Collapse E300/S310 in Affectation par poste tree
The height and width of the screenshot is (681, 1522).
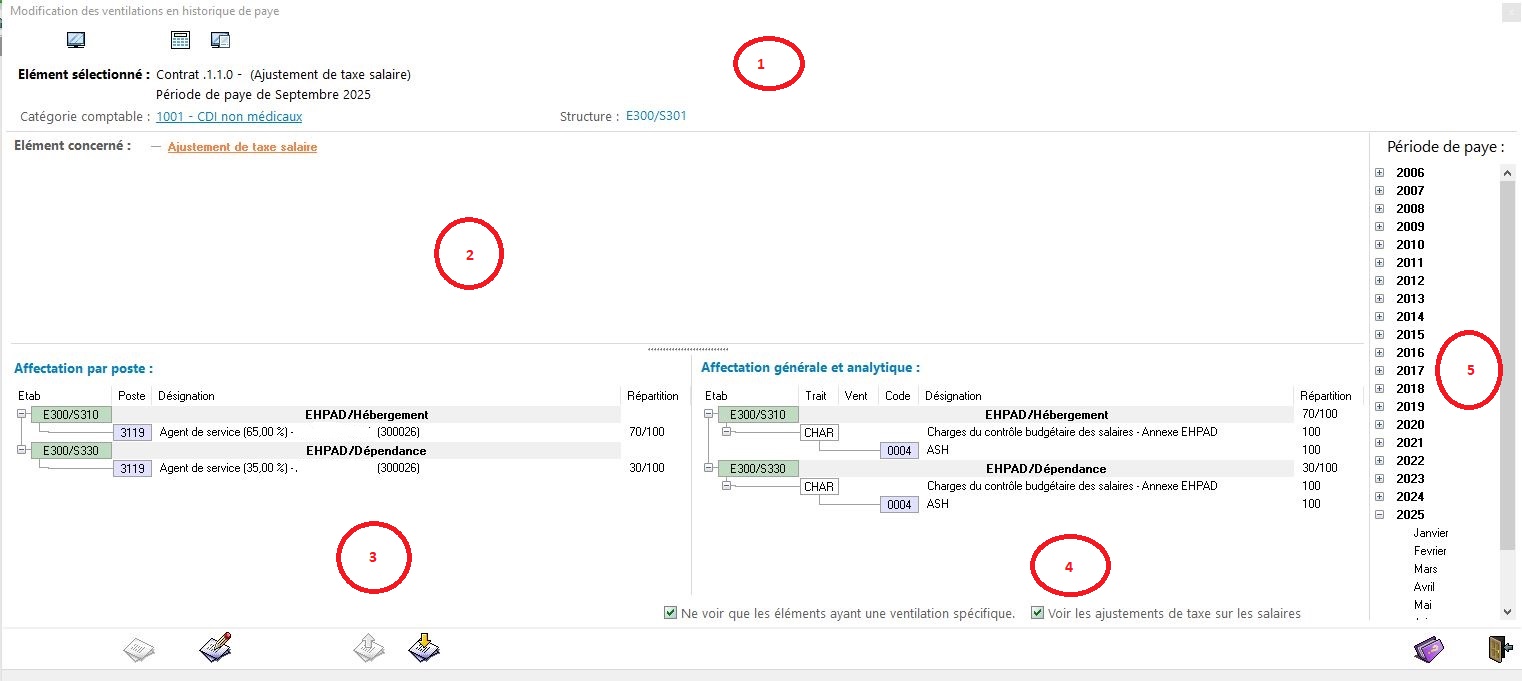click(23, 415)
